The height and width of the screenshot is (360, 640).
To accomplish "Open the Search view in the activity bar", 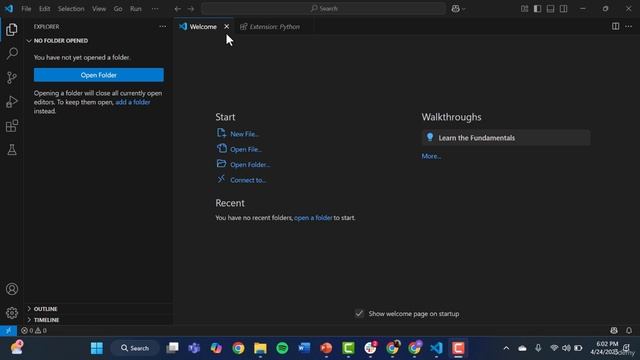I will [x=12, y=53].
